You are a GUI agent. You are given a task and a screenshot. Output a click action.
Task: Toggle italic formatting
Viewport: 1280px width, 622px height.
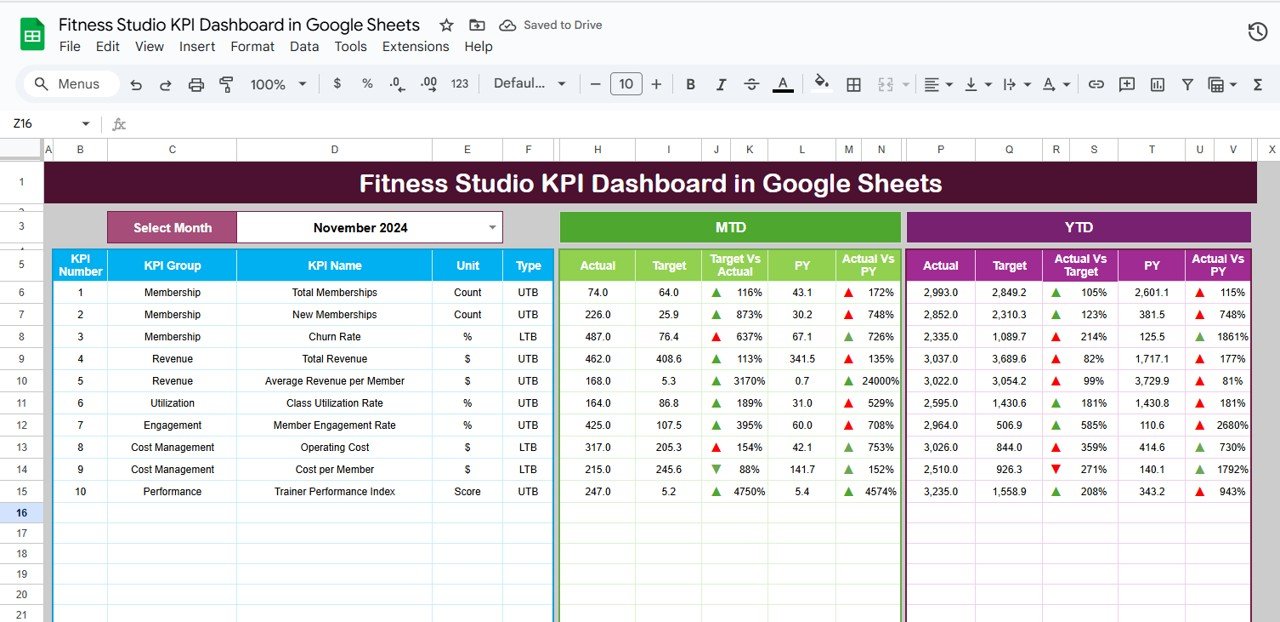(721, 84)
